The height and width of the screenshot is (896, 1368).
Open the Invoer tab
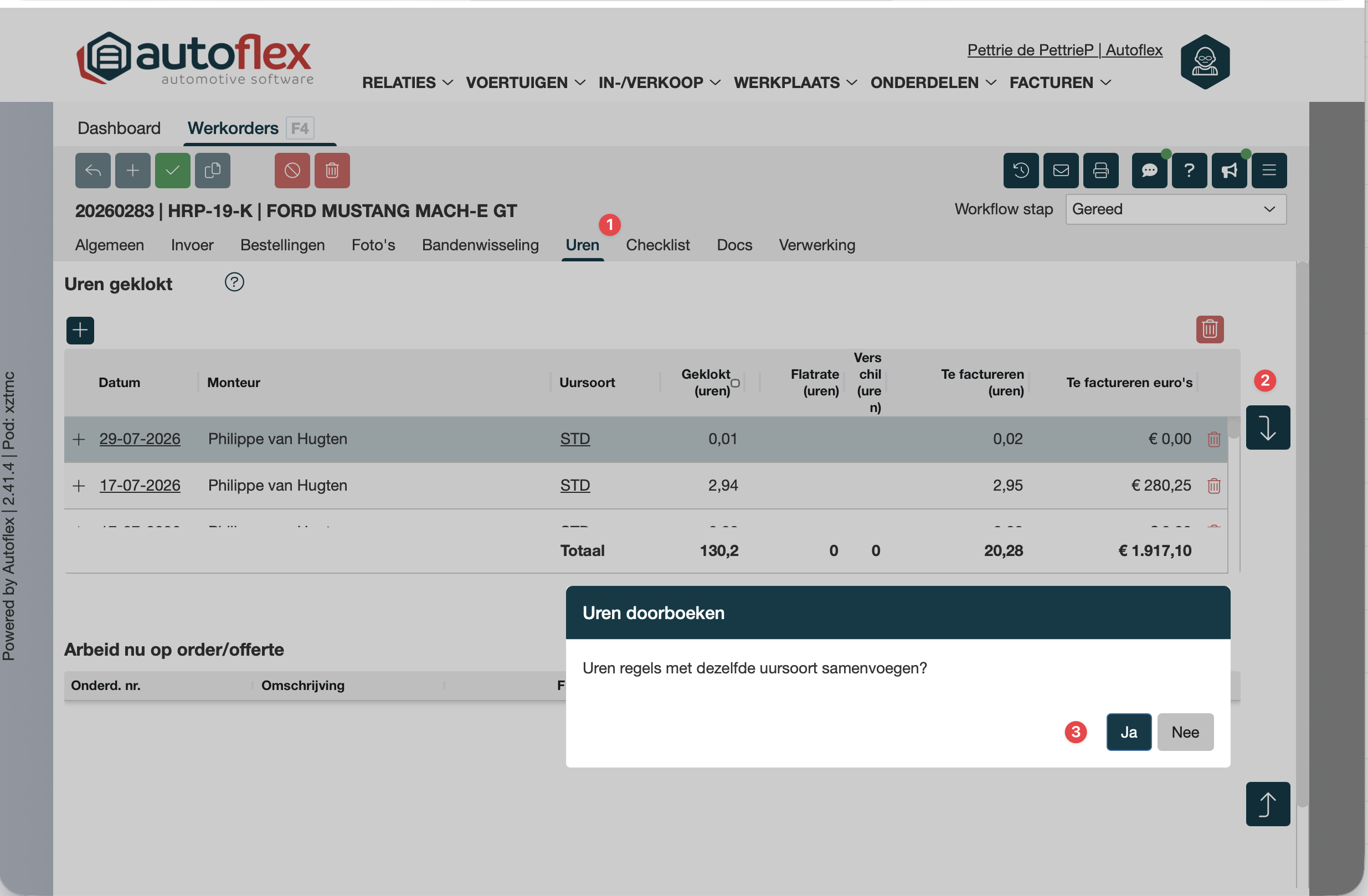pos(192,245)
